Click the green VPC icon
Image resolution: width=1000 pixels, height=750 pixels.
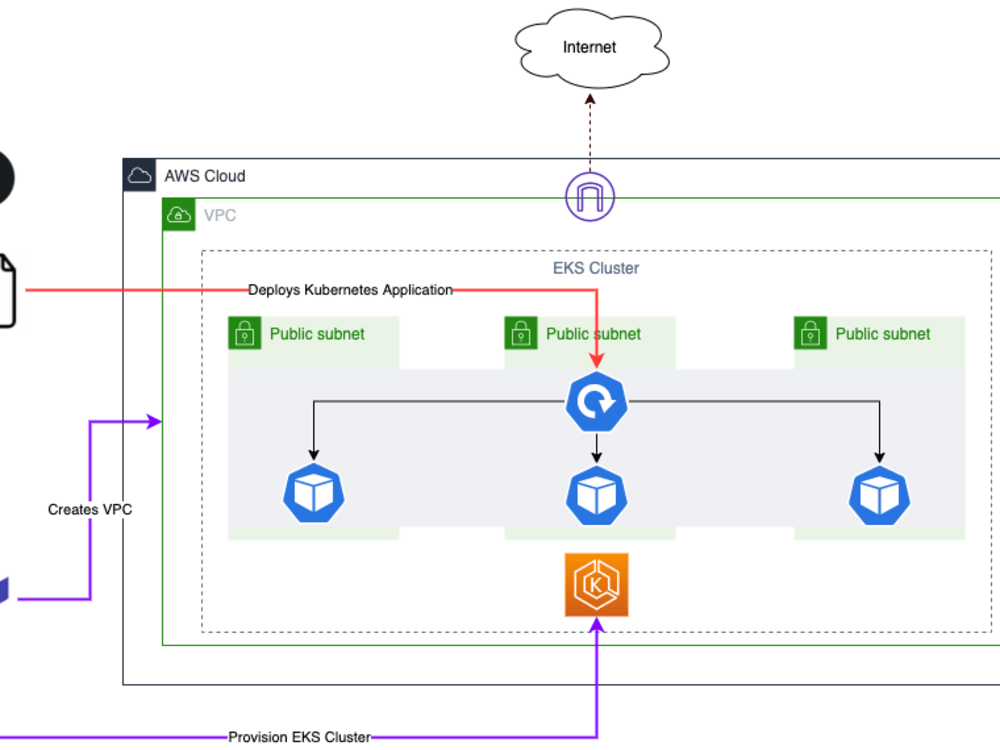(x=179, y=215)
